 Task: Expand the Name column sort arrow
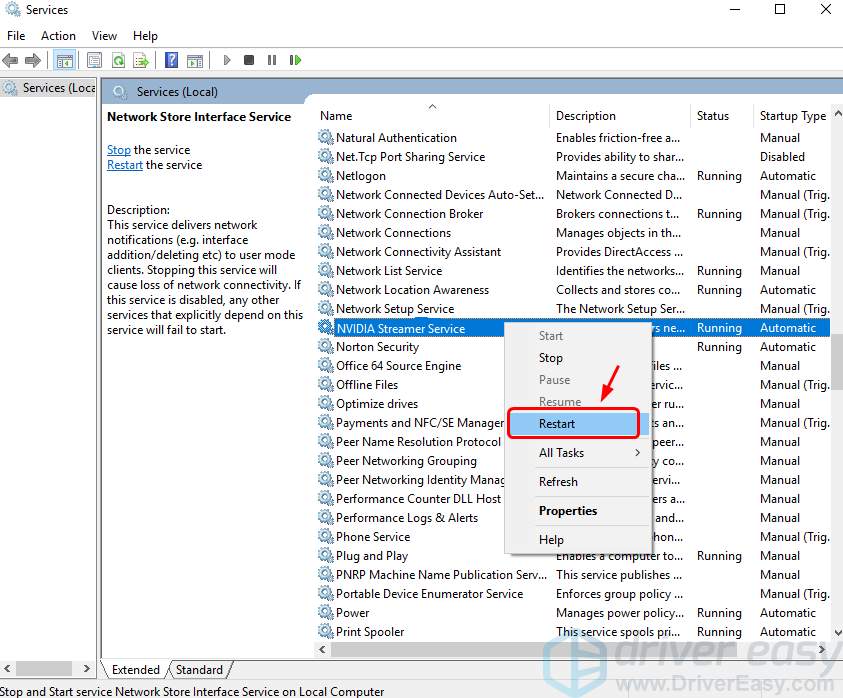[x=432, y=105]
